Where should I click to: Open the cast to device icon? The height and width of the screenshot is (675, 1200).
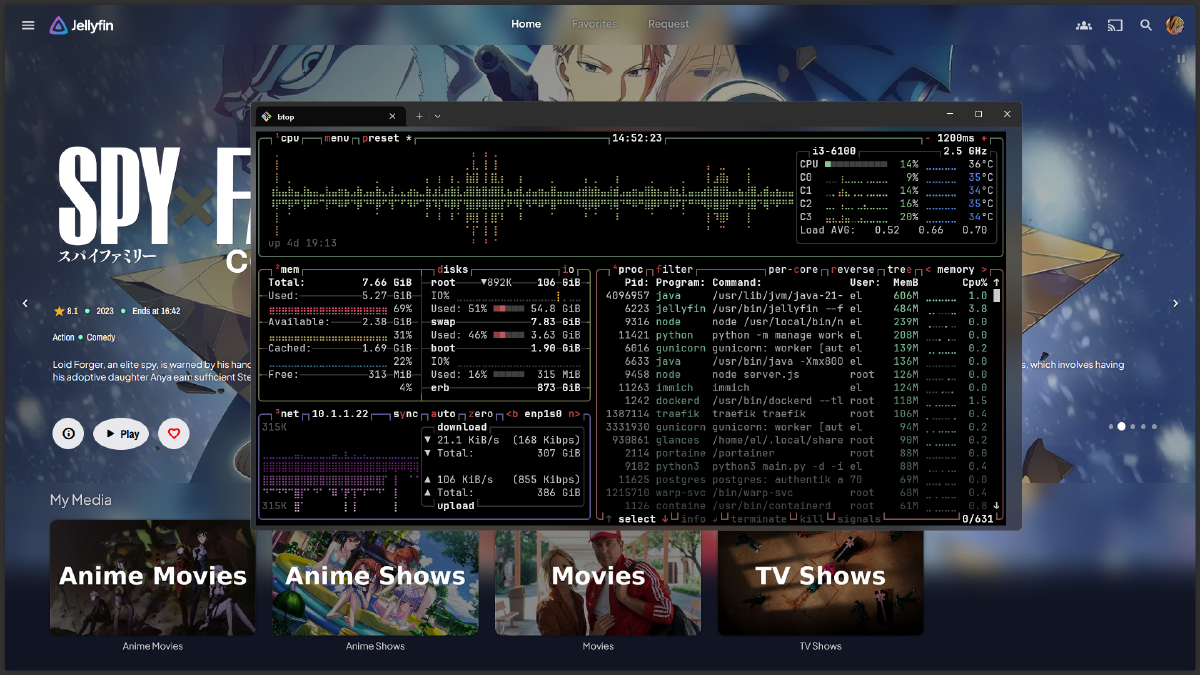[x=1115, y=25]
